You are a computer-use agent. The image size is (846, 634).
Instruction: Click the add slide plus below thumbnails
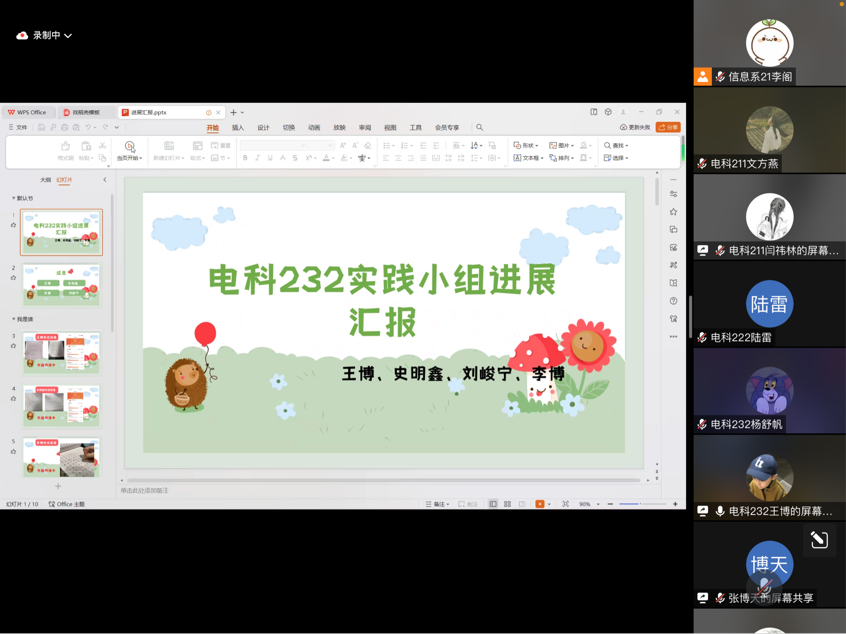click(58, 486)
